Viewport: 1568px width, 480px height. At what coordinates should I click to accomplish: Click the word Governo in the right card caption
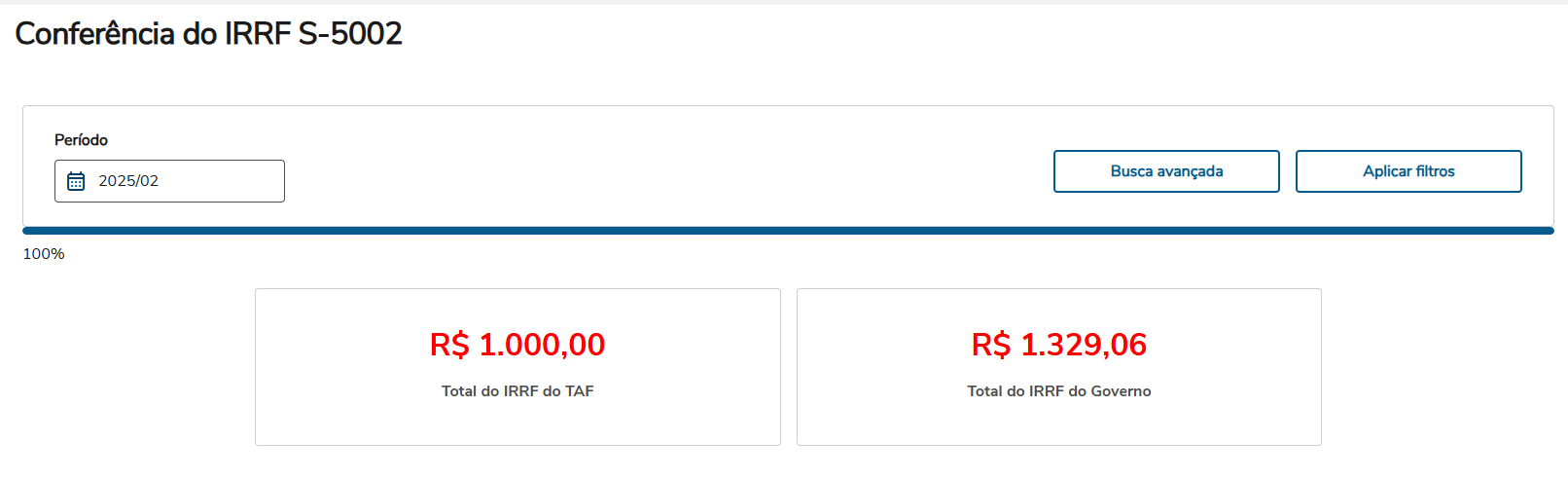point(1121,391)
